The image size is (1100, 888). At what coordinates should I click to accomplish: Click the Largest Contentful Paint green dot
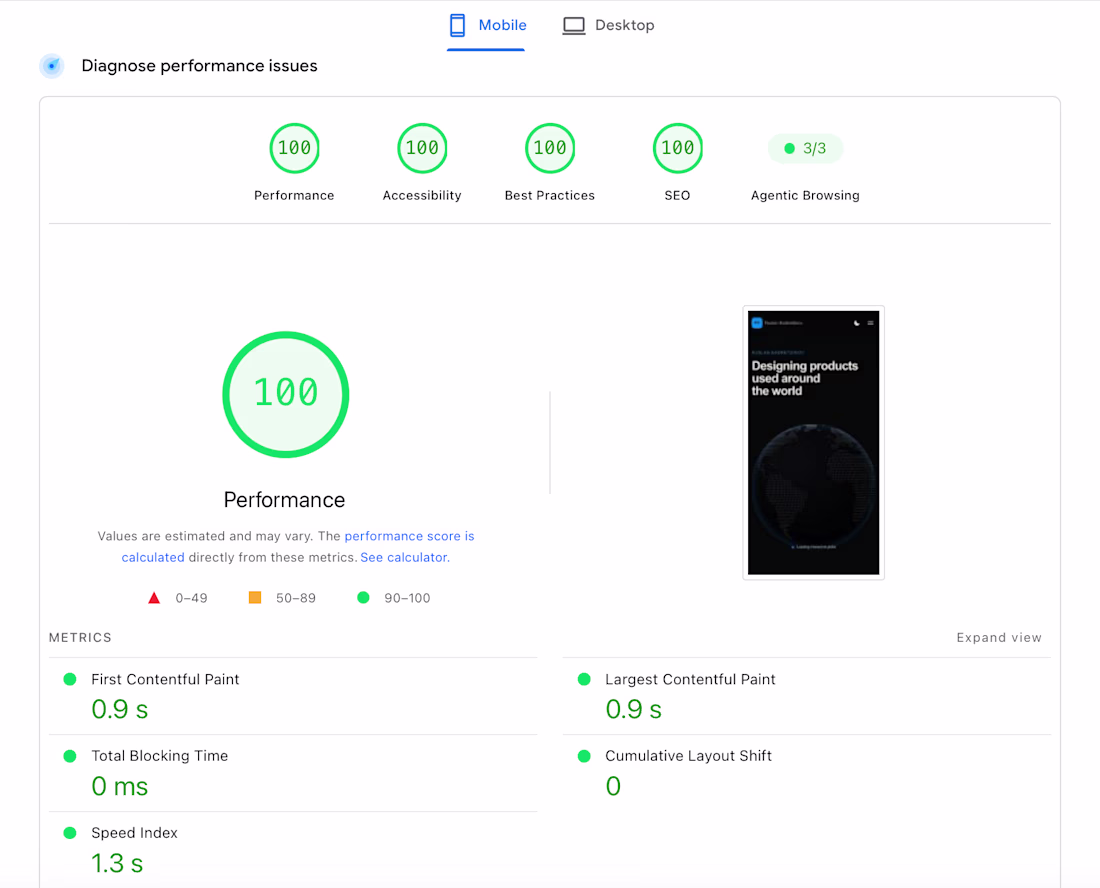point(584,679)
